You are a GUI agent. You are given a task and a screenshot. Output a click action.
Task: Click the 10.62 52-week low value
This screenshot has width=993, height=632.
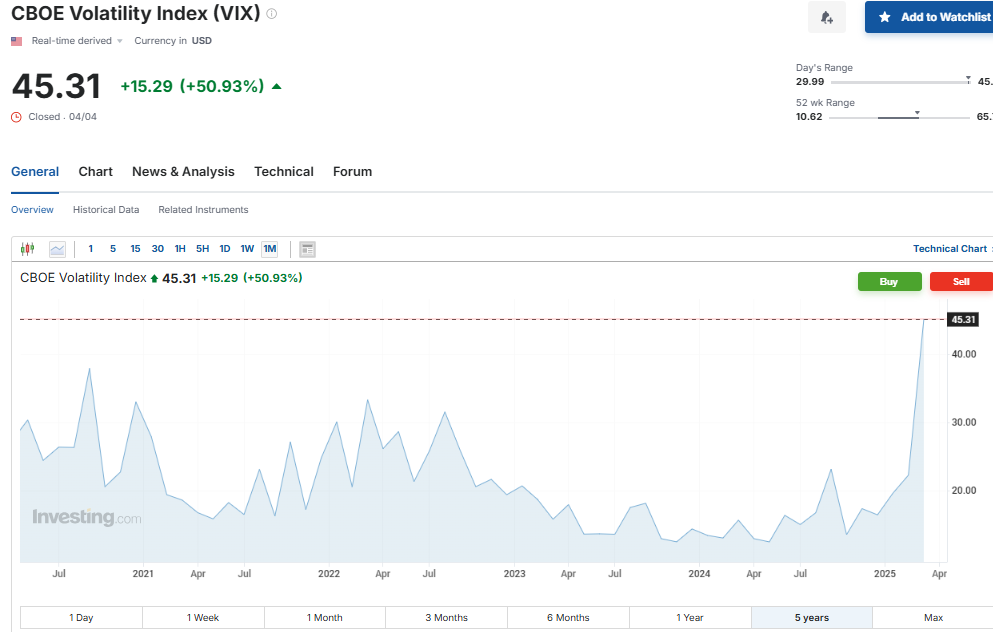pos(809,117)
